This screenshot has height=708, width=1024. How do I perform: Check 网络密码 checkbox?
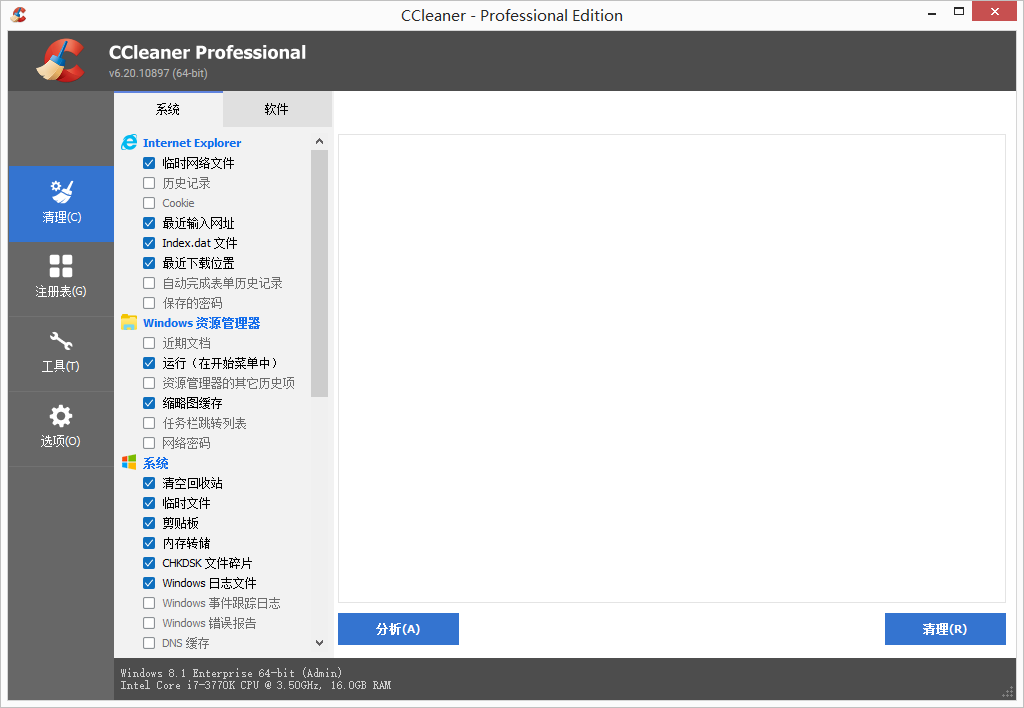(x=149, y=443)
